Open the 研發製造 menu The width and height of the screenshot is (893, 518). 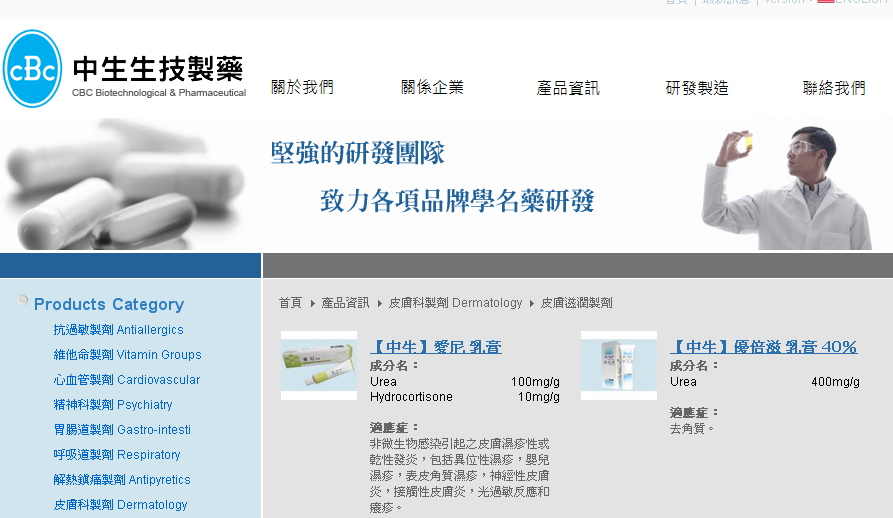pyautogui.click(x=697, y=88)
